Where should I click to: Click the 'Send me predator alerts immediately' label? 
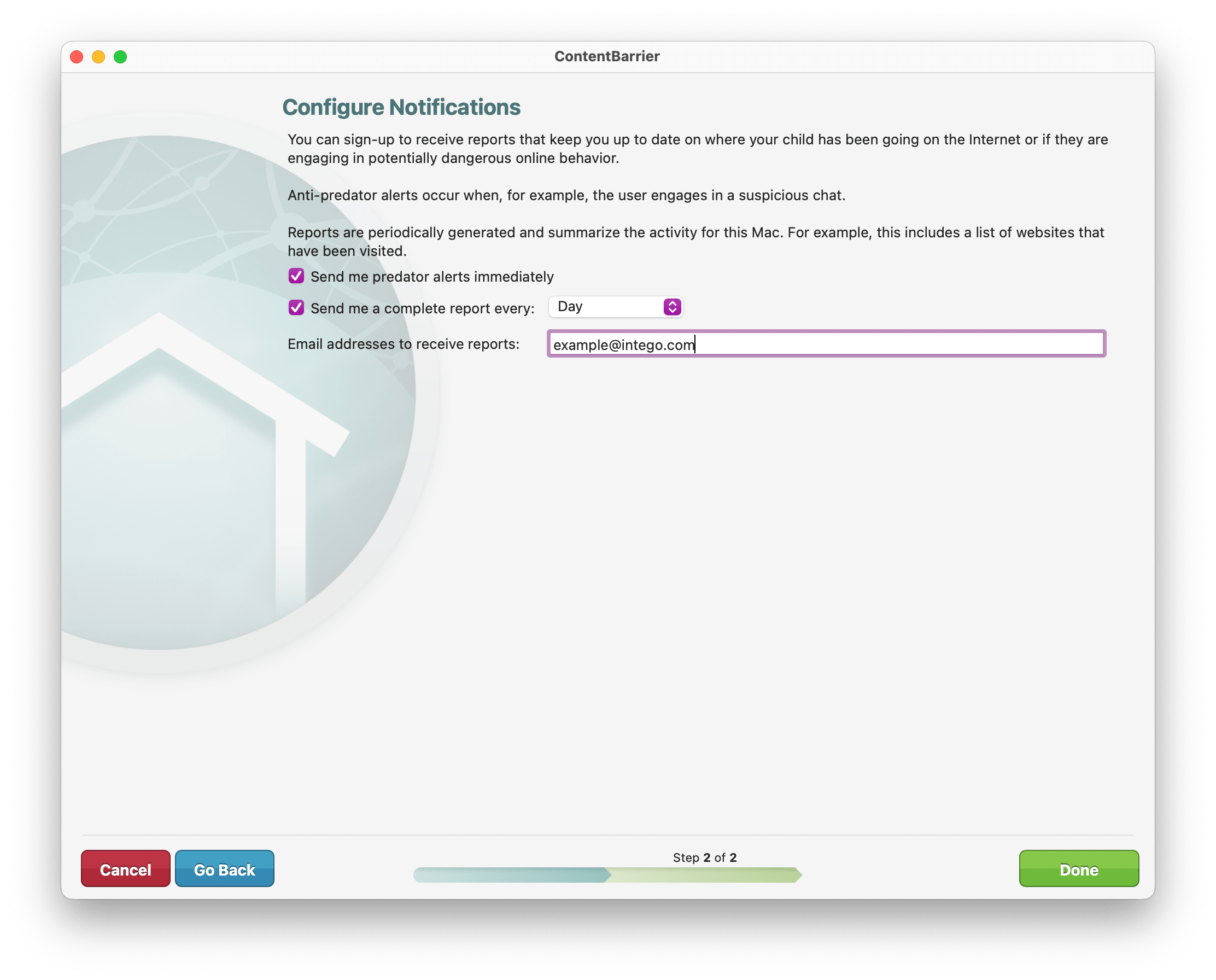pyautogui.click(x=431, y=277)
